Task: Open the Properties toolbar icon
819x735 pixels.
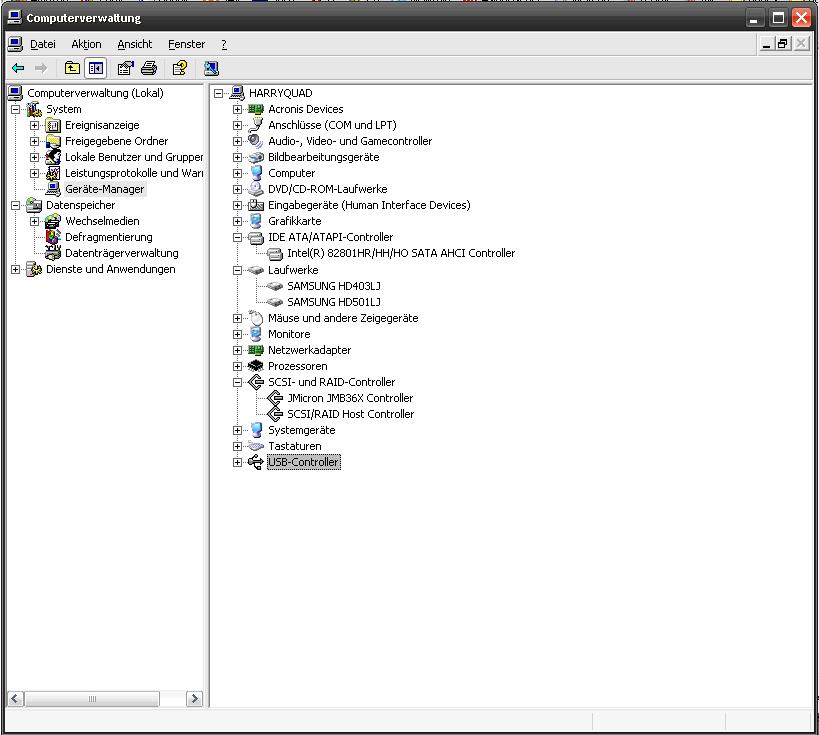Action: click(125, 68)
